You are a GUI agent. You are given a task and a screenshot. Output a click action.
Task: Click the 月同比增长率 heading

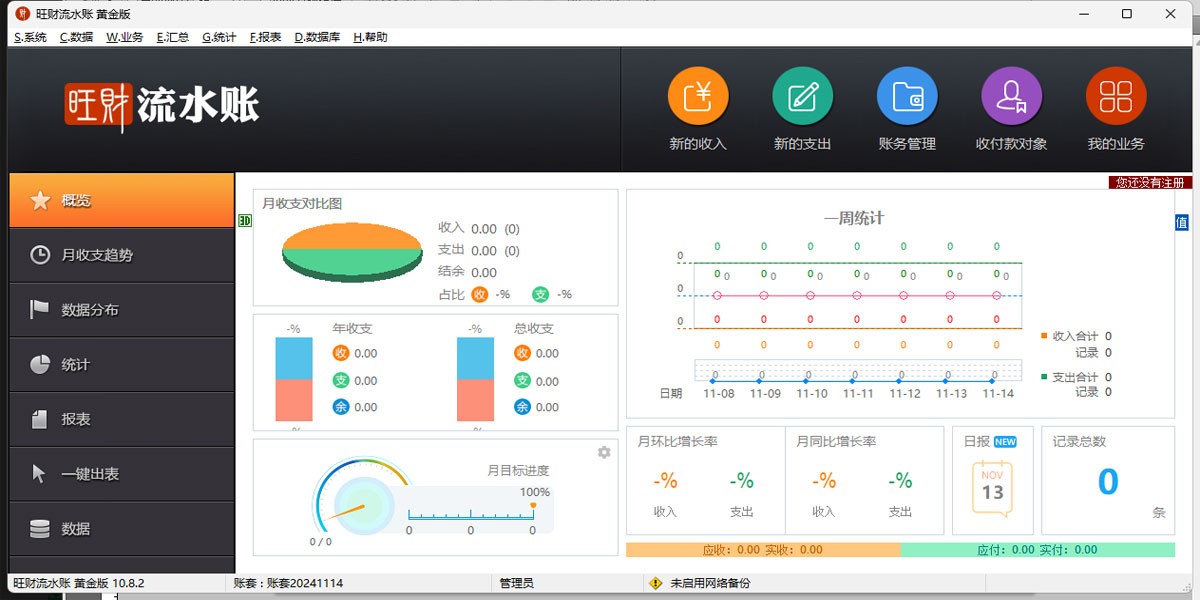click(836, 442)
